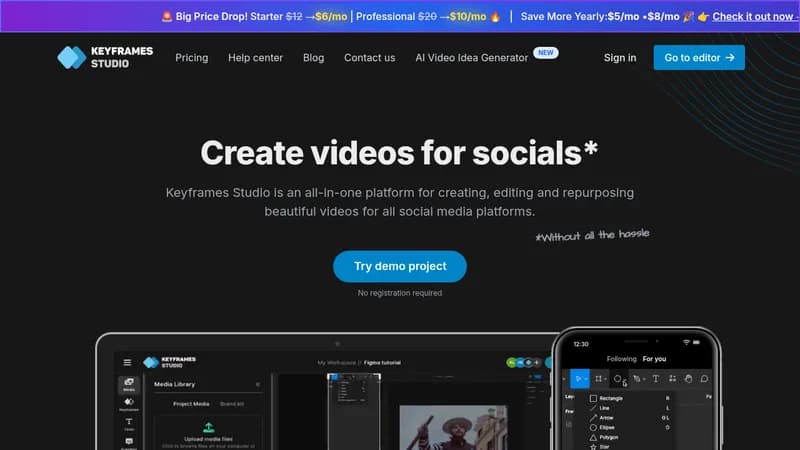Click the Wi-Fi icon on the phone status bar
Viewport: 800px width, 450px height.
pyautogui.click(x=686, y=342)
